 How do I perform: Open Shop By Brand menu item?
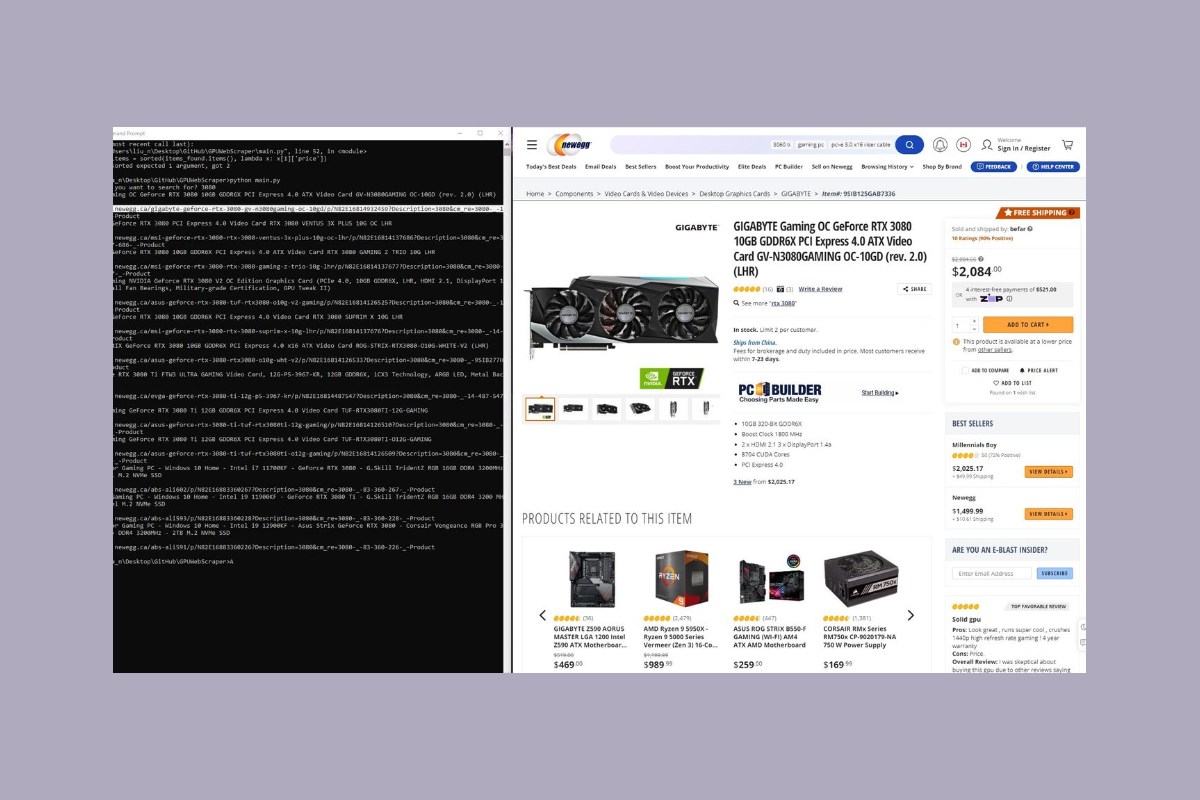point(942,167)
